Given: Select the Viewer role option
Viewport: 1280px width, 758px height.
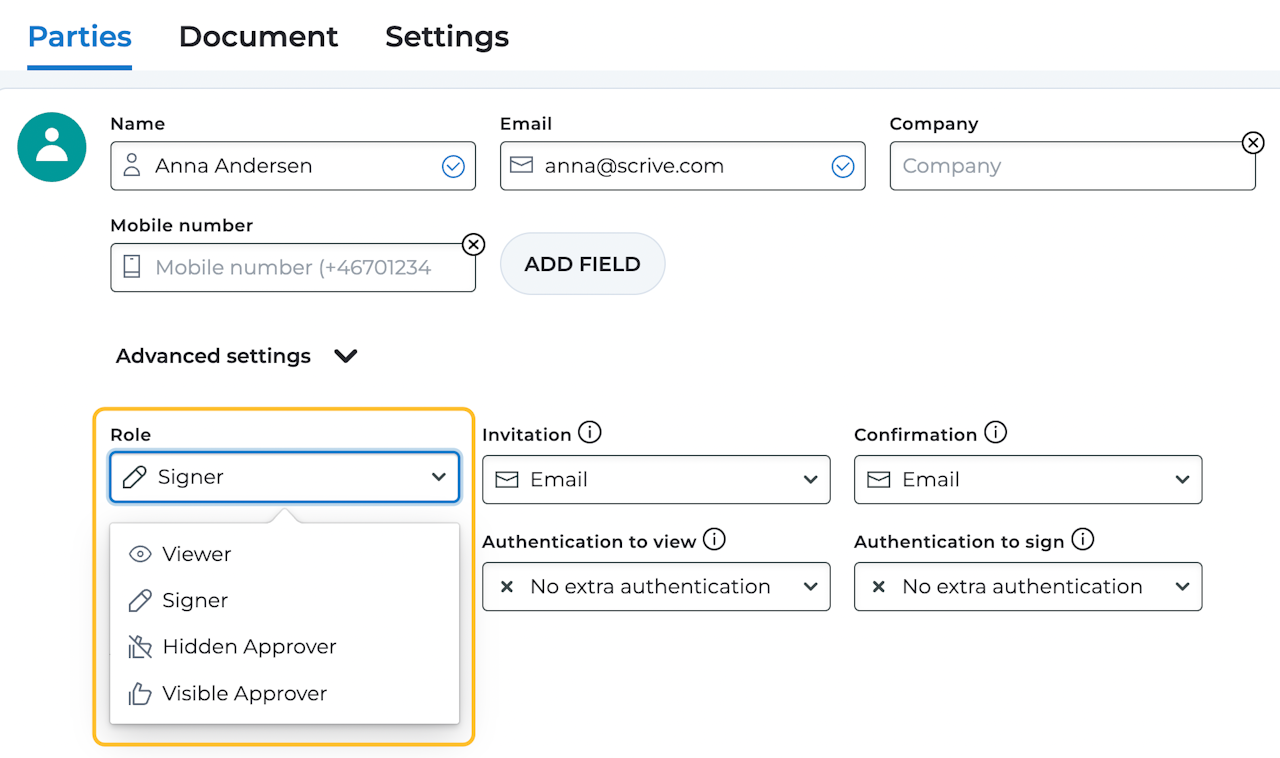Looking at the screenshot, I should (x=197, y=554).
